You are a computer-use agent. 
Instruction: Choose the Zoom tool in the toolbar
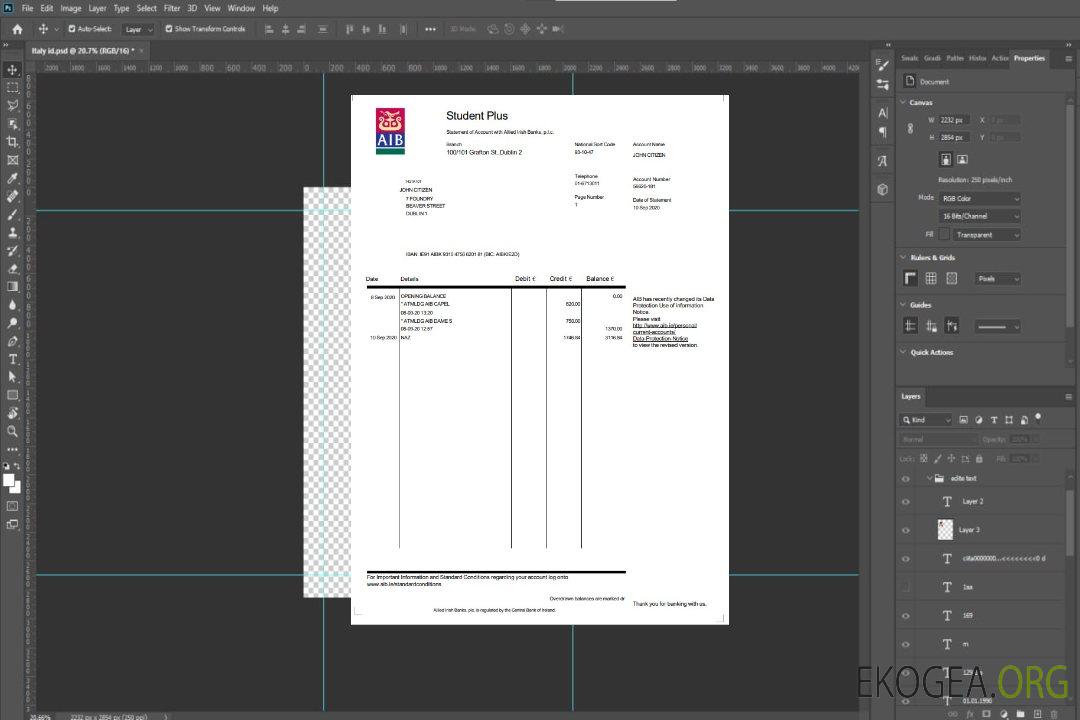tap(12, 431)
